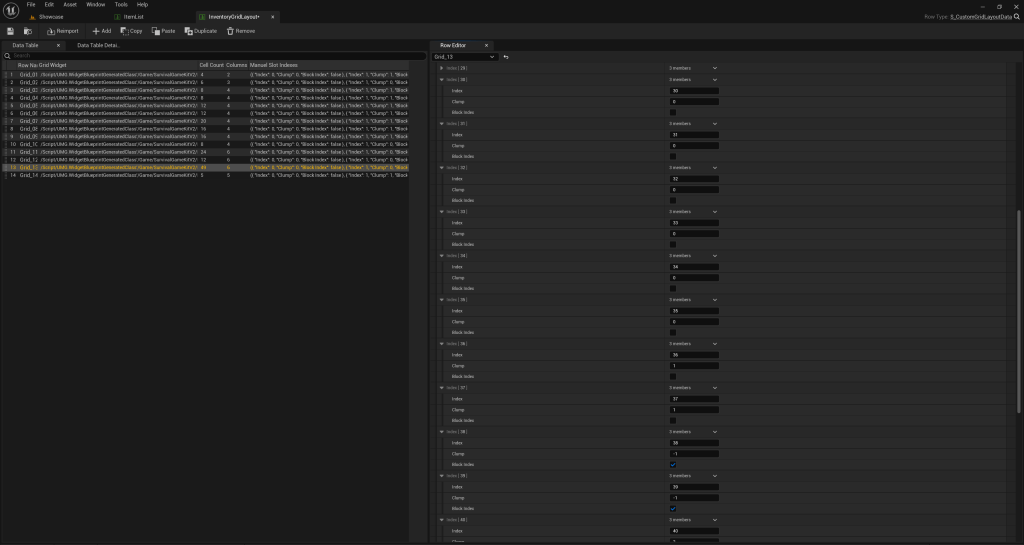Uncheck Block Index for Index 39
Screen dimensions: 1024x545
(673, 508)
